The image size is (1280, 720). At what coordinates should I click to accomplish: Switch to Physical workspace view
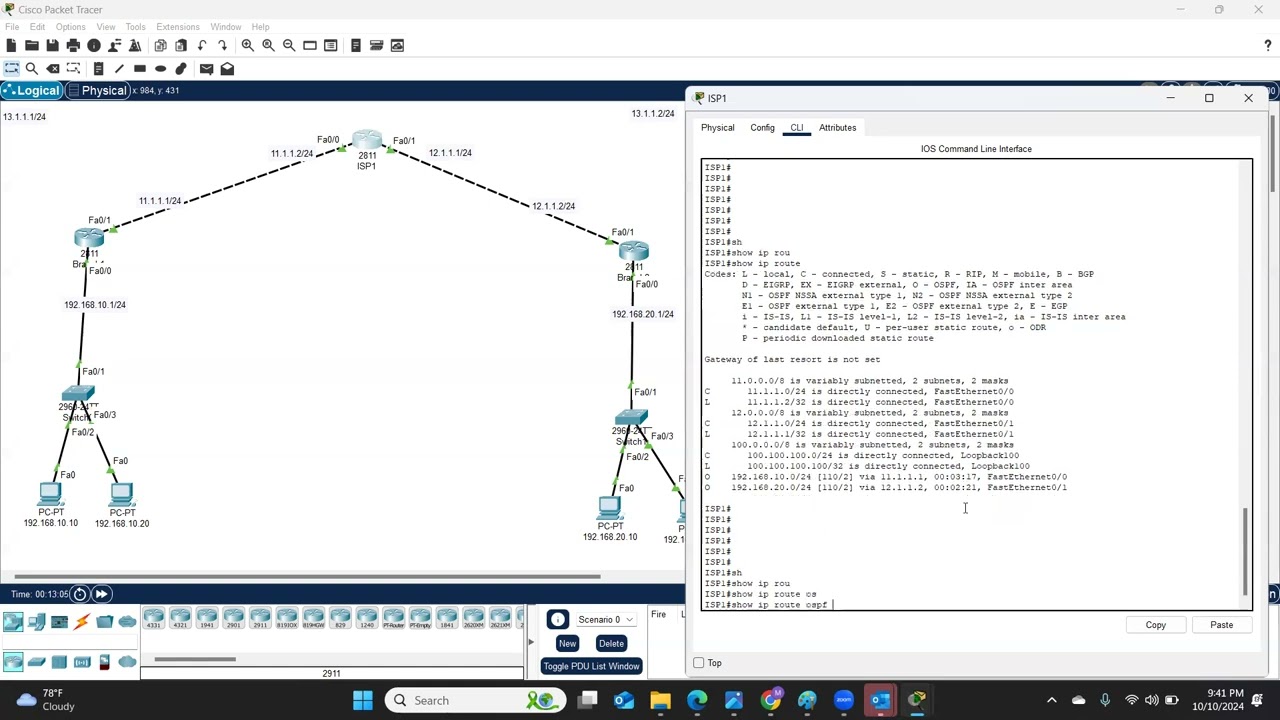pos(98,91)
